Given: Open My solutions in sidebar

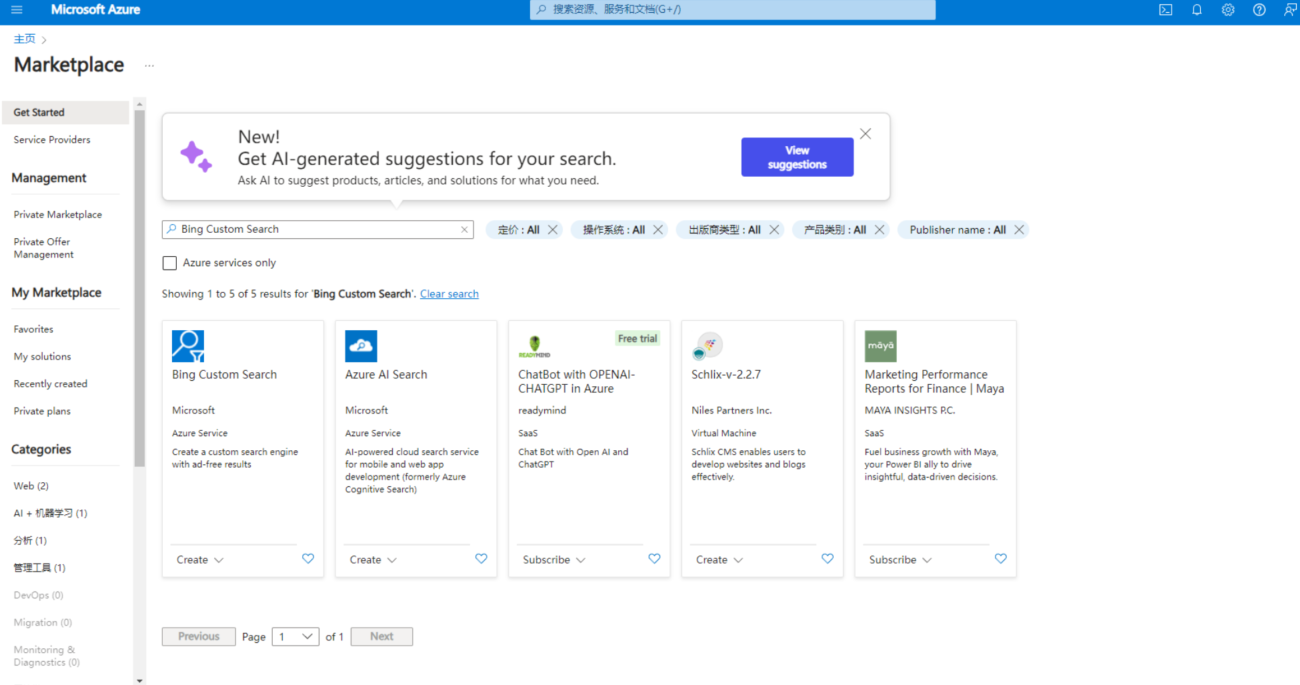Looking at the screenshot, I should coord(42,357).
